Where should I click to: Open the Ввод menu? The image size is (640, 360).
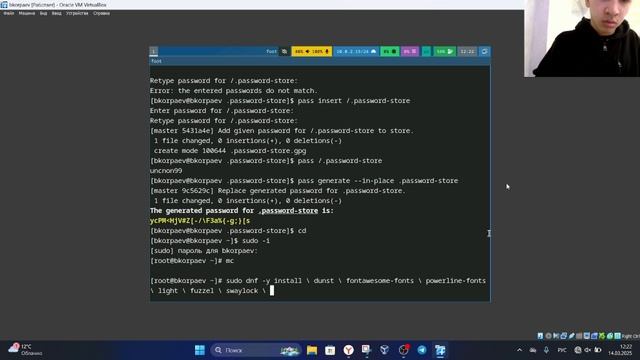click(x=56, y=13)
